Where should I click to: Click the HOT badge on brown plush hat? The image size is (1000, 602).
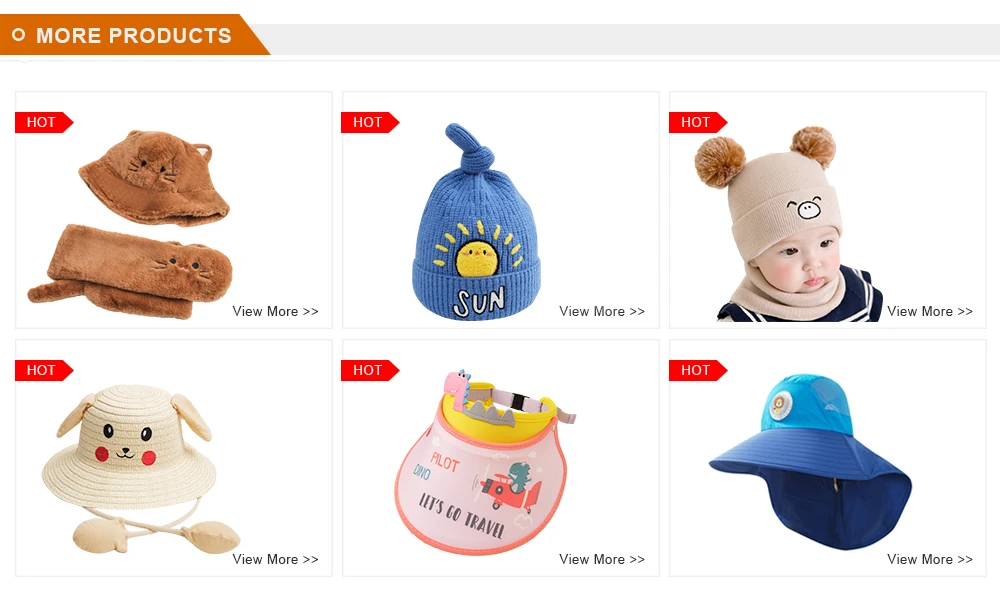44,122
